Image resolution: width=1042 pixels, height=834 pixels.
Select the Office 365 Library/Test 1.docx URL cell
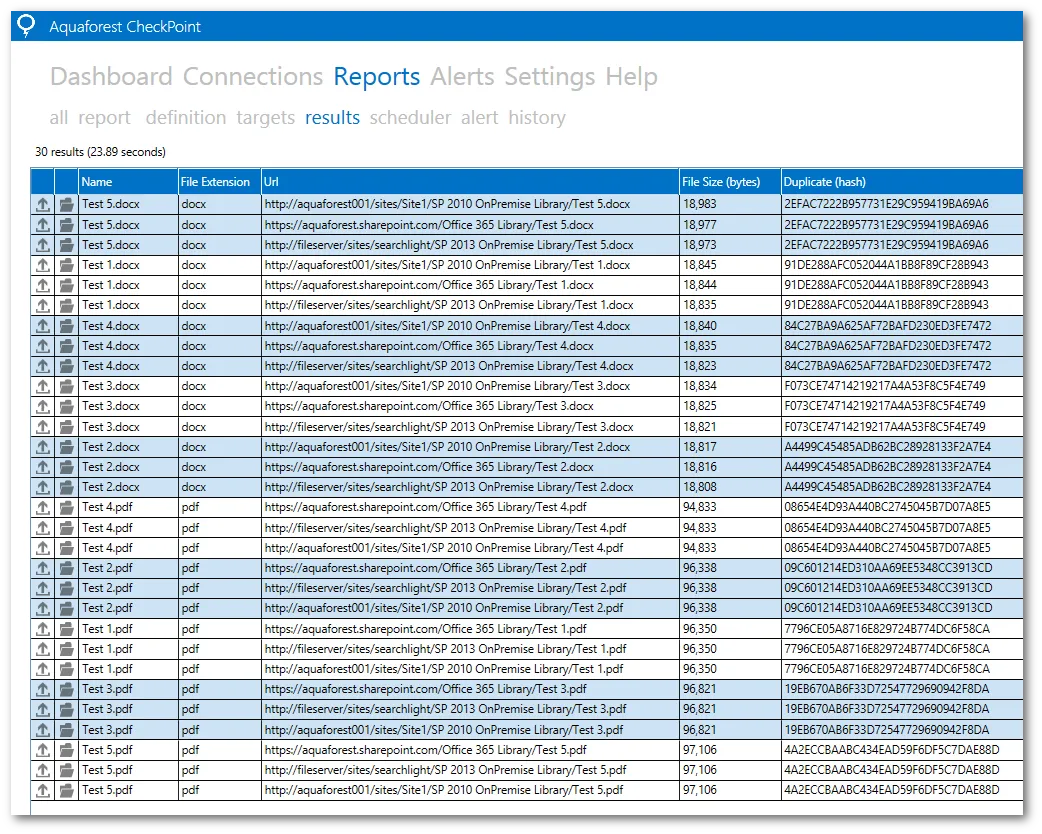470,285
